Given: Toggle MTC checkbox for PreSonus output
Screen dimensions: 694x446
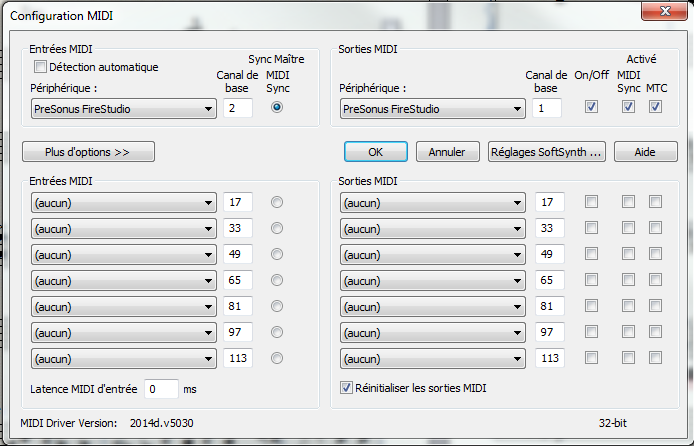Looking at the screenshot, I should 655,108.
